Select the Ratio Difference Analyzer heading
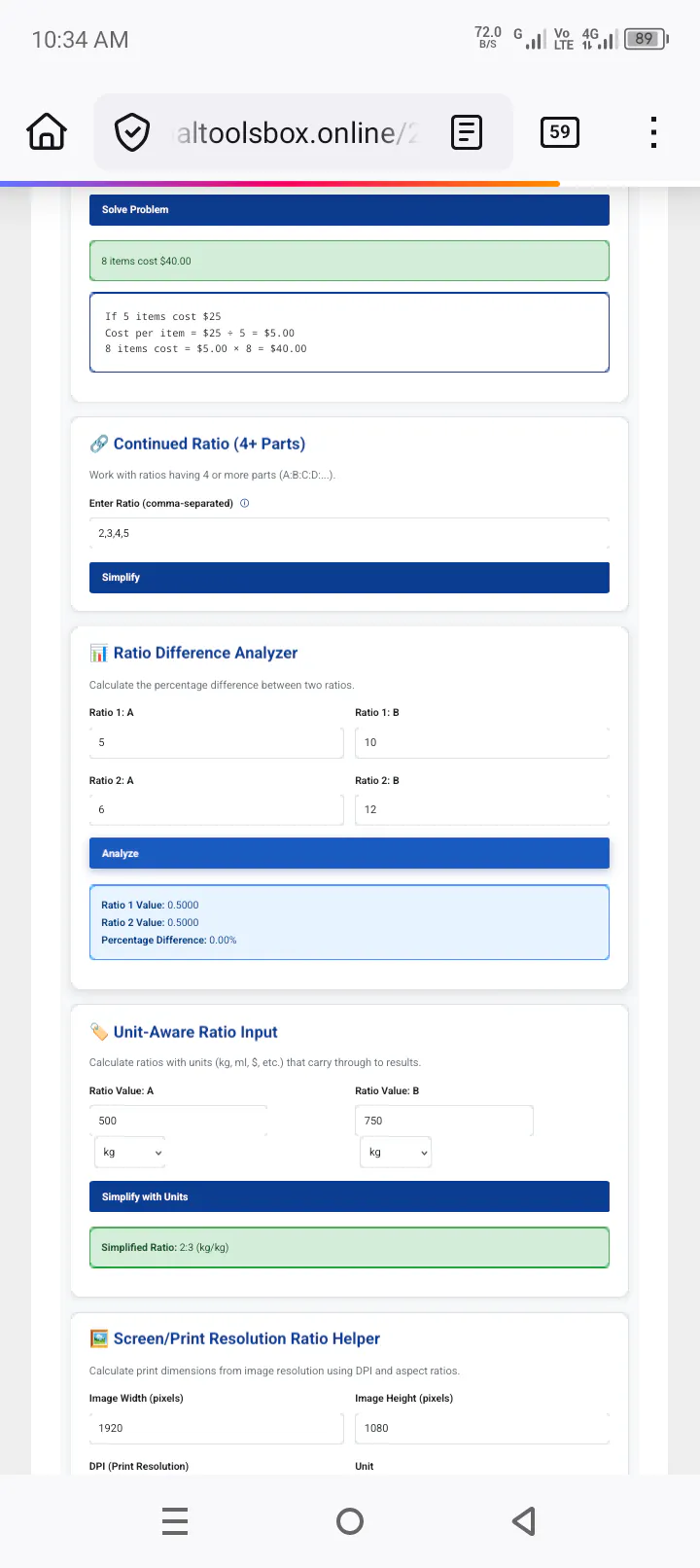Viewport: 700px width, 1568px height. [x=205, y=653]
